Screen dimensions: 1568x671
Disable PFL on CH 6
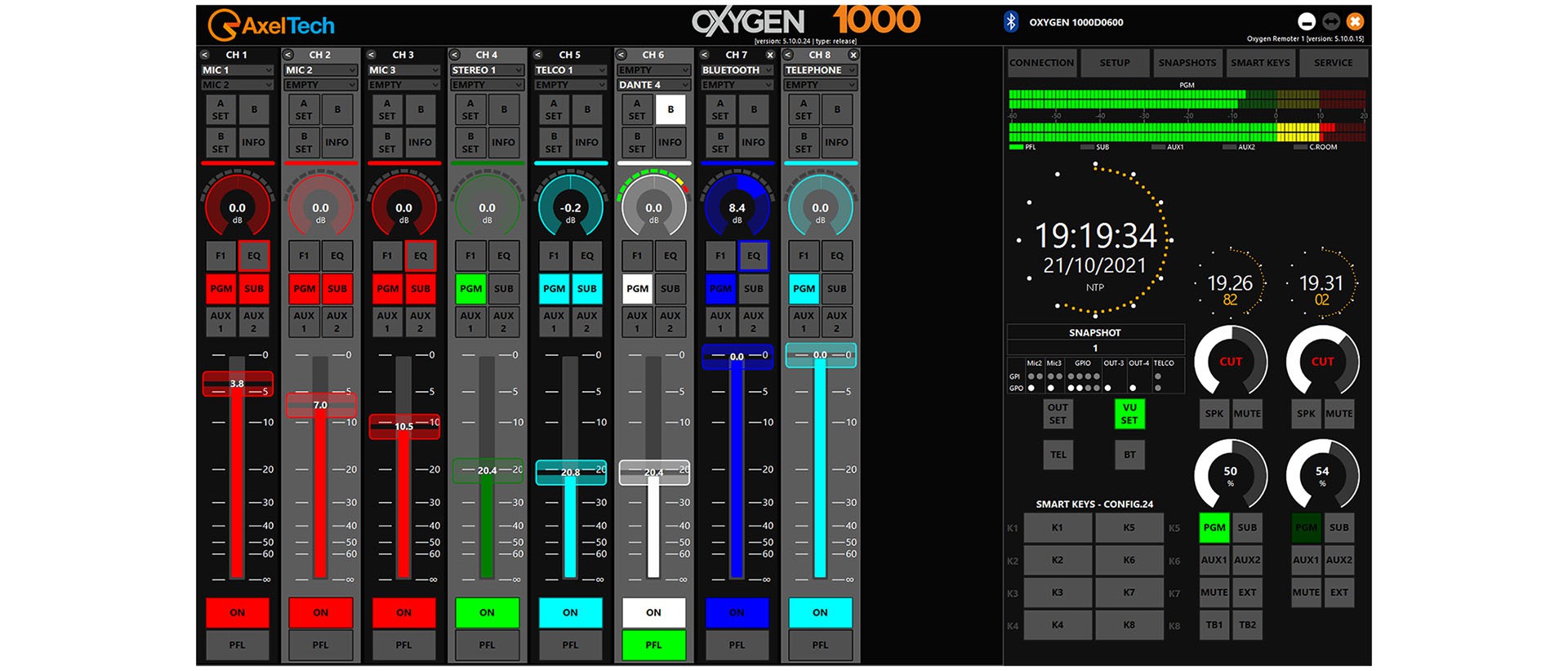(x=653, y=645)
